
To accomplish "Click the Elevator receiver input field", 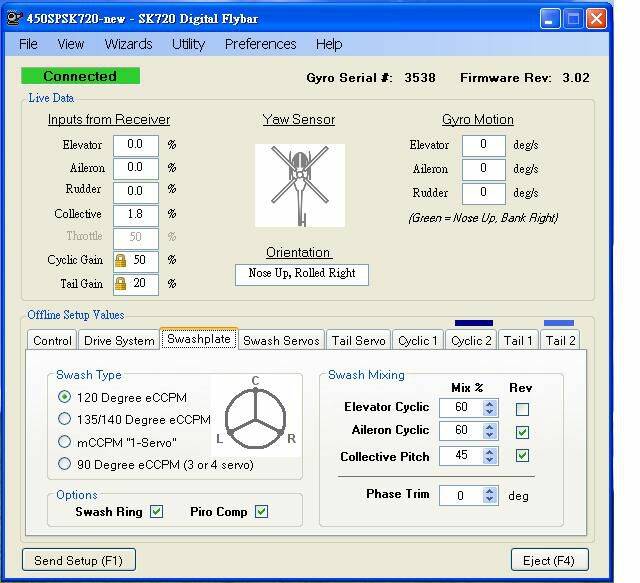I will 136,145.
